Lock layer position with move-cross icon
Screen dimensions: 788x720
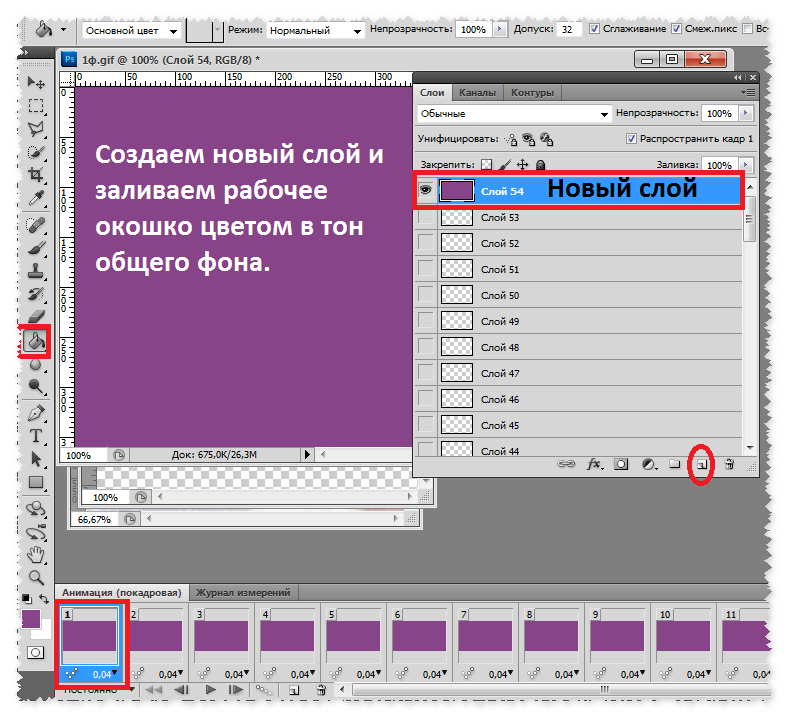tap(523, 164)
